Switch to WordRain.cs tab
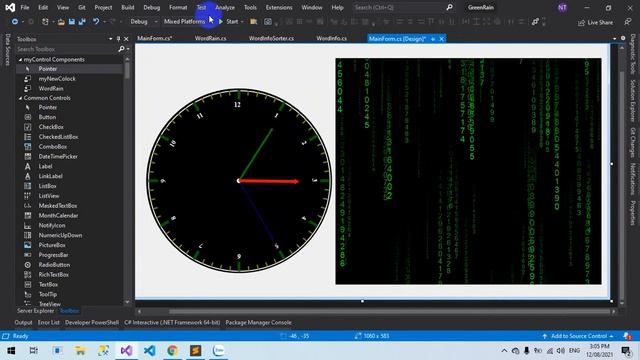640x360 pixels. [211, 38]
